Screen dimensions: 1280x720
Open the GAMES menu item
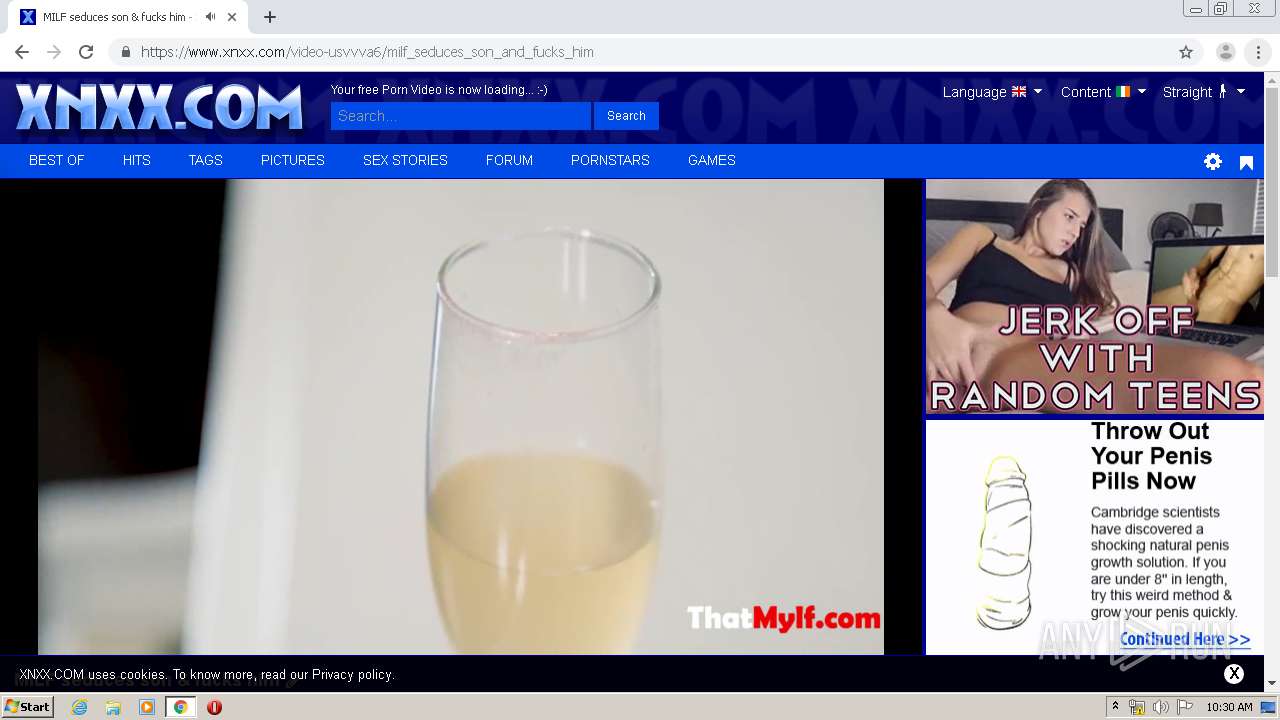pos(712,160)
